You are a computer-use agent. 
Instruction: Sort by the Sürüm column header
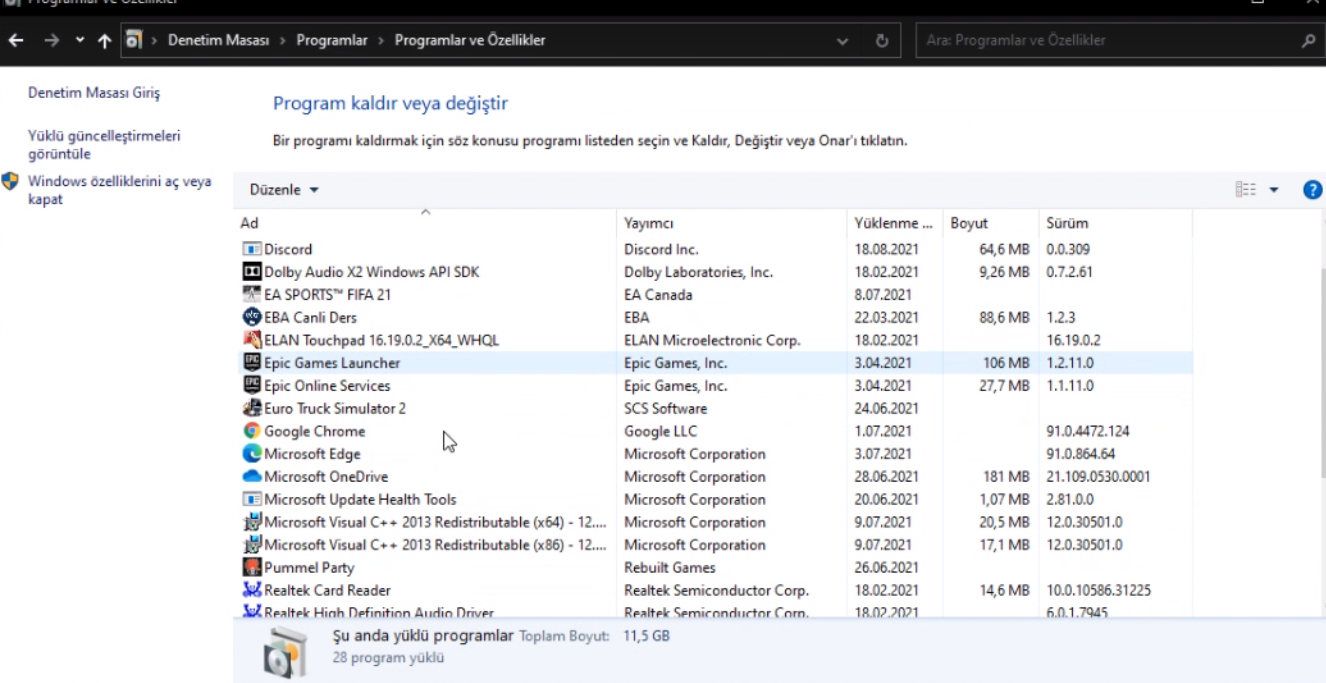[x=1114, y=223]
